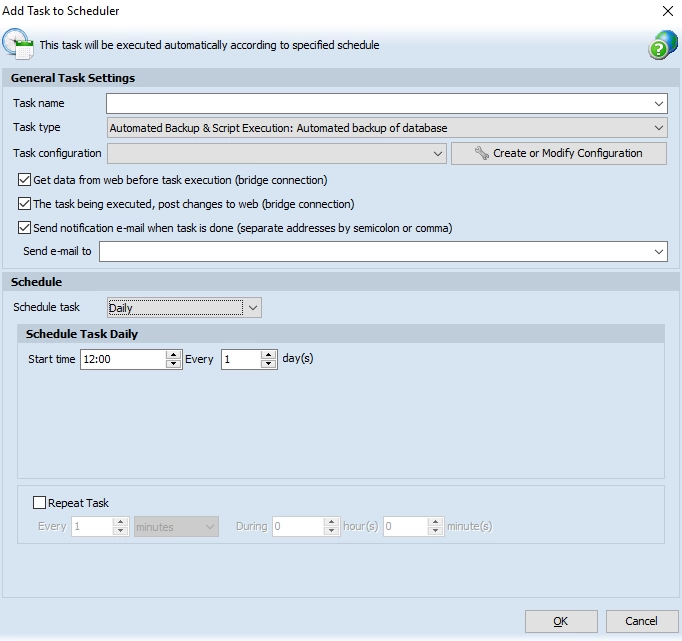Open the help globe icon
Viewport: 682px width, 641px height.
pos(662,45)
